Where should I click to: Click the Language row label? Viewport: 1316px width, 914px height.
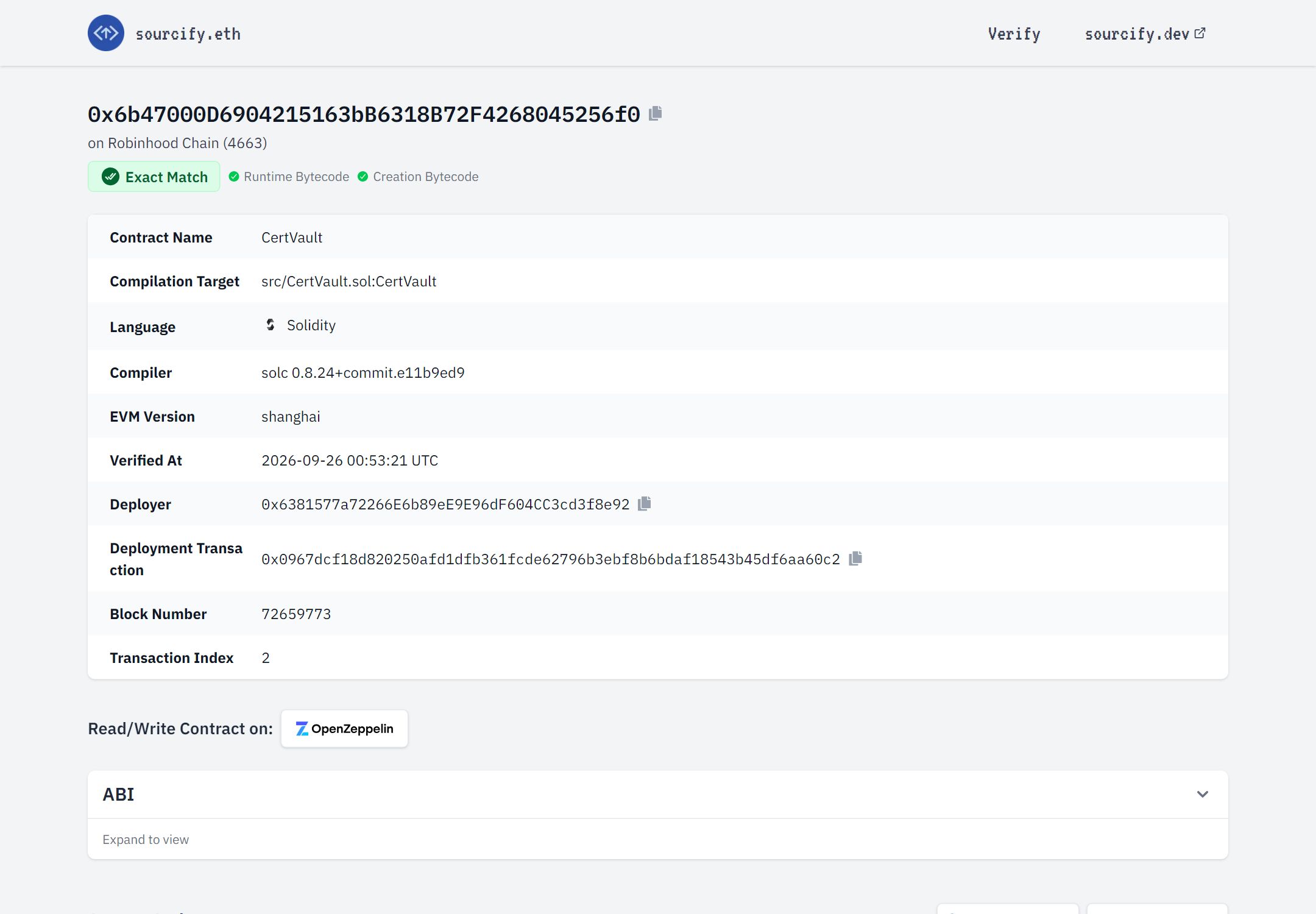(x=143, y=327)
